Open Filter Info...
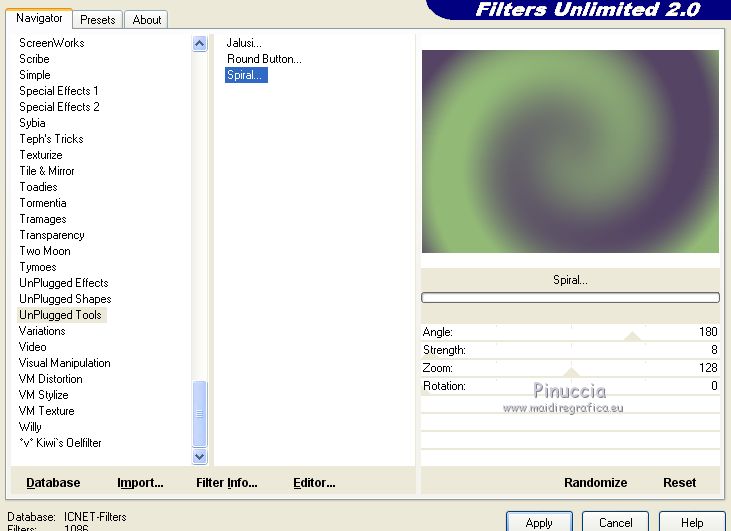Viewport: 731px width, 531px height. pyautogui.click(x=227, y=483)
